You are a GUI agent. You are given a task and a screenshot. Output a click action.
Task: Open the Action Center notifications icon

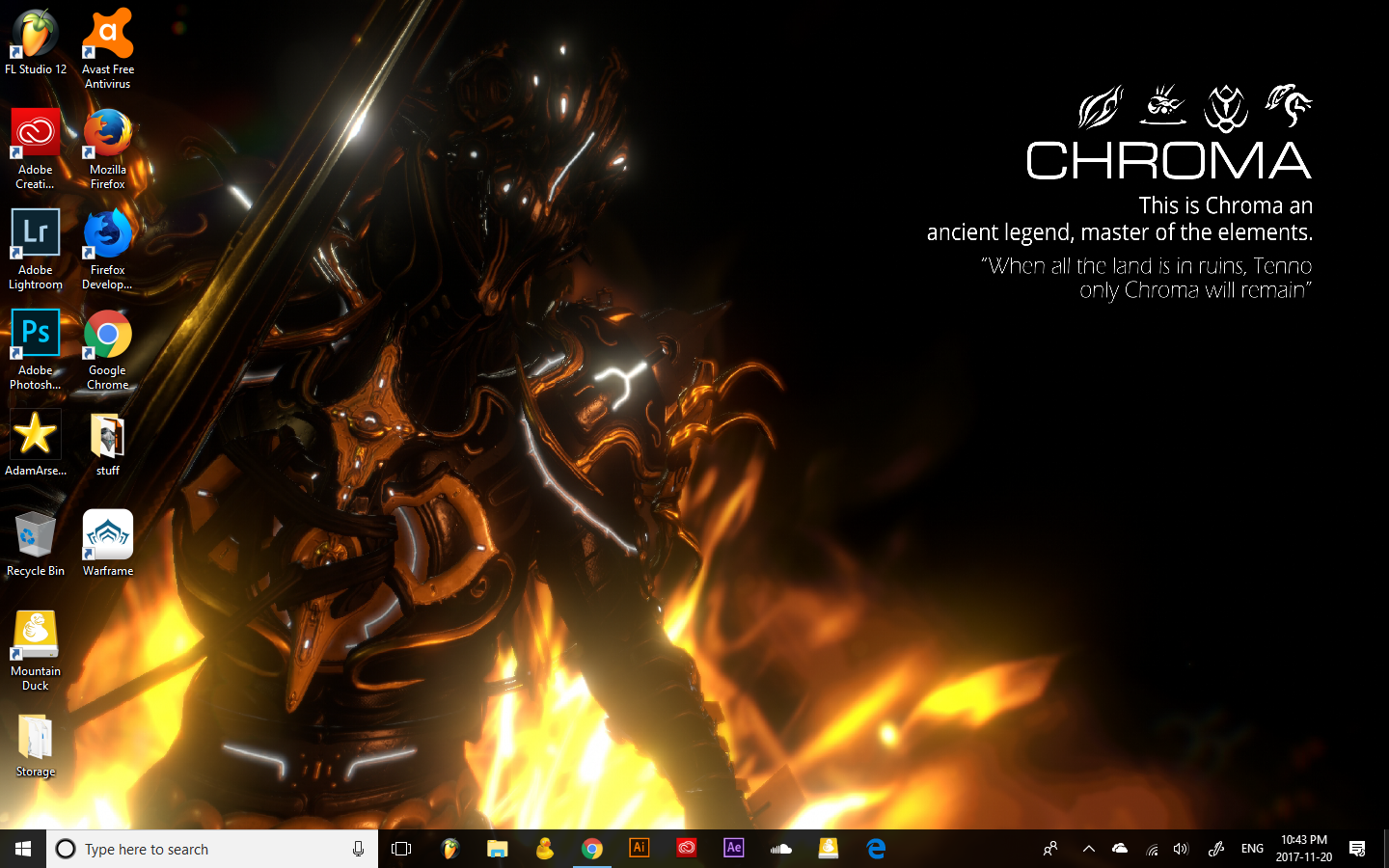click(x=1357, y=849)
